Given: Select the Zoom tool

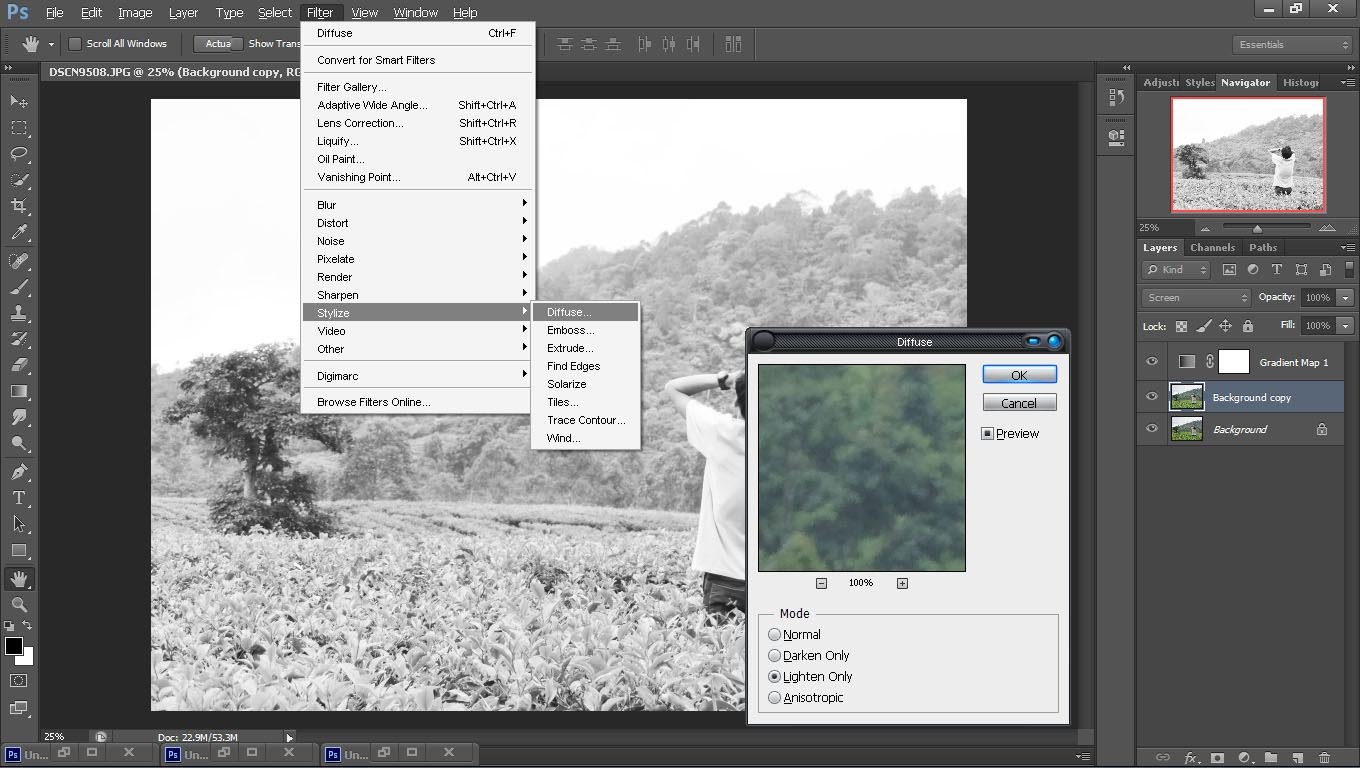Looking at the screenshot, I should point(19,604).
